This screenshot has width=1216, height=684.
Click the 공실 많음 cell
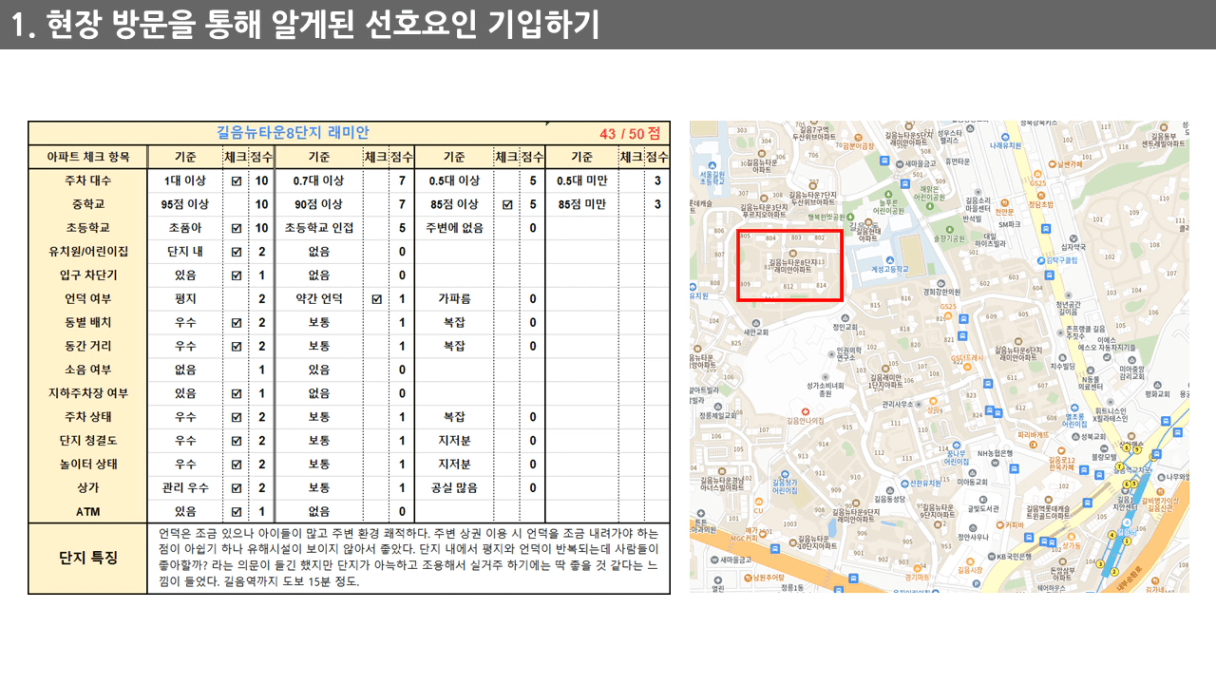coord(454,488)
